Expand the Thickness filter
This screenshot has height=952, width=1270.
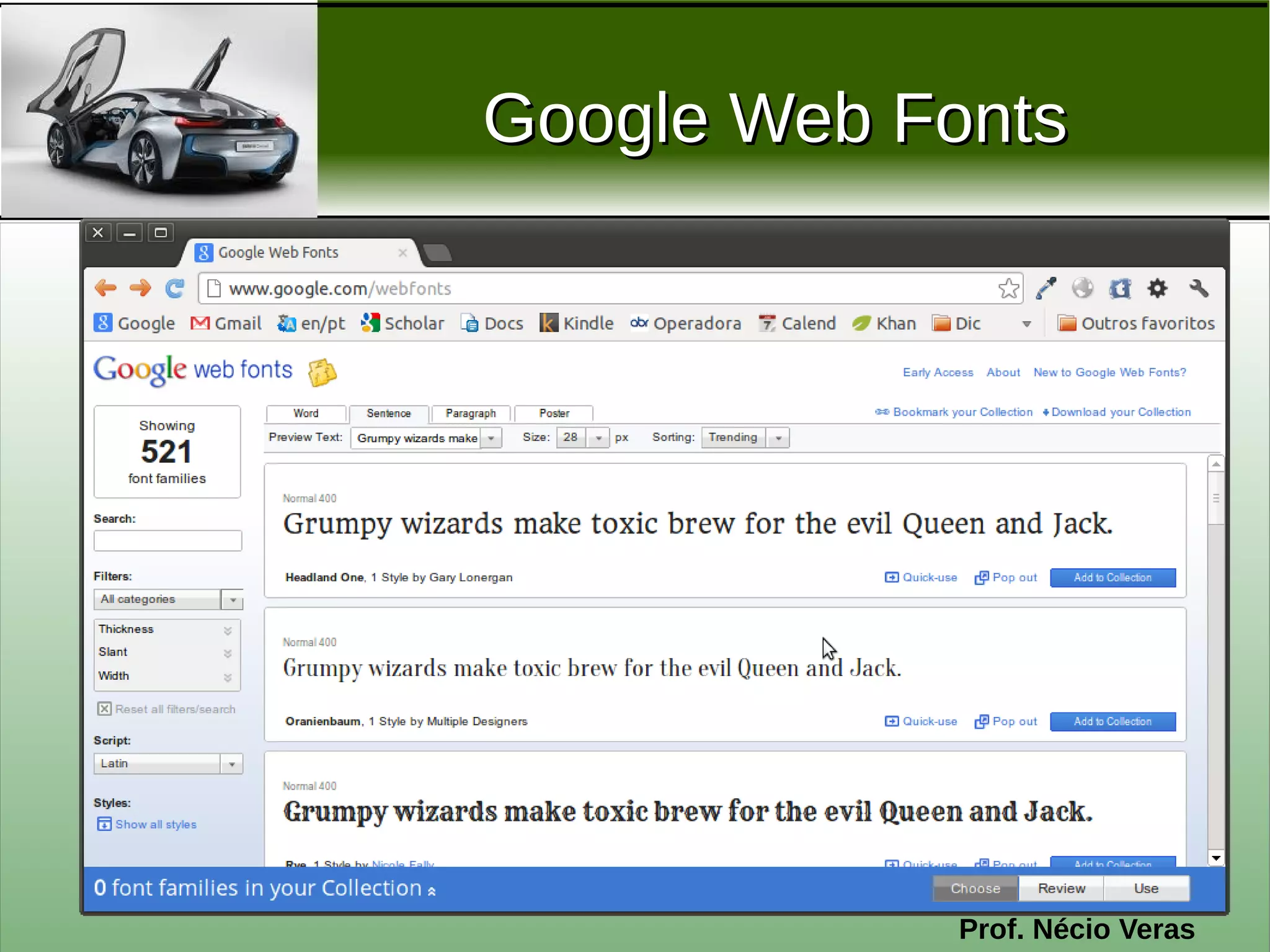coord(167,629)
